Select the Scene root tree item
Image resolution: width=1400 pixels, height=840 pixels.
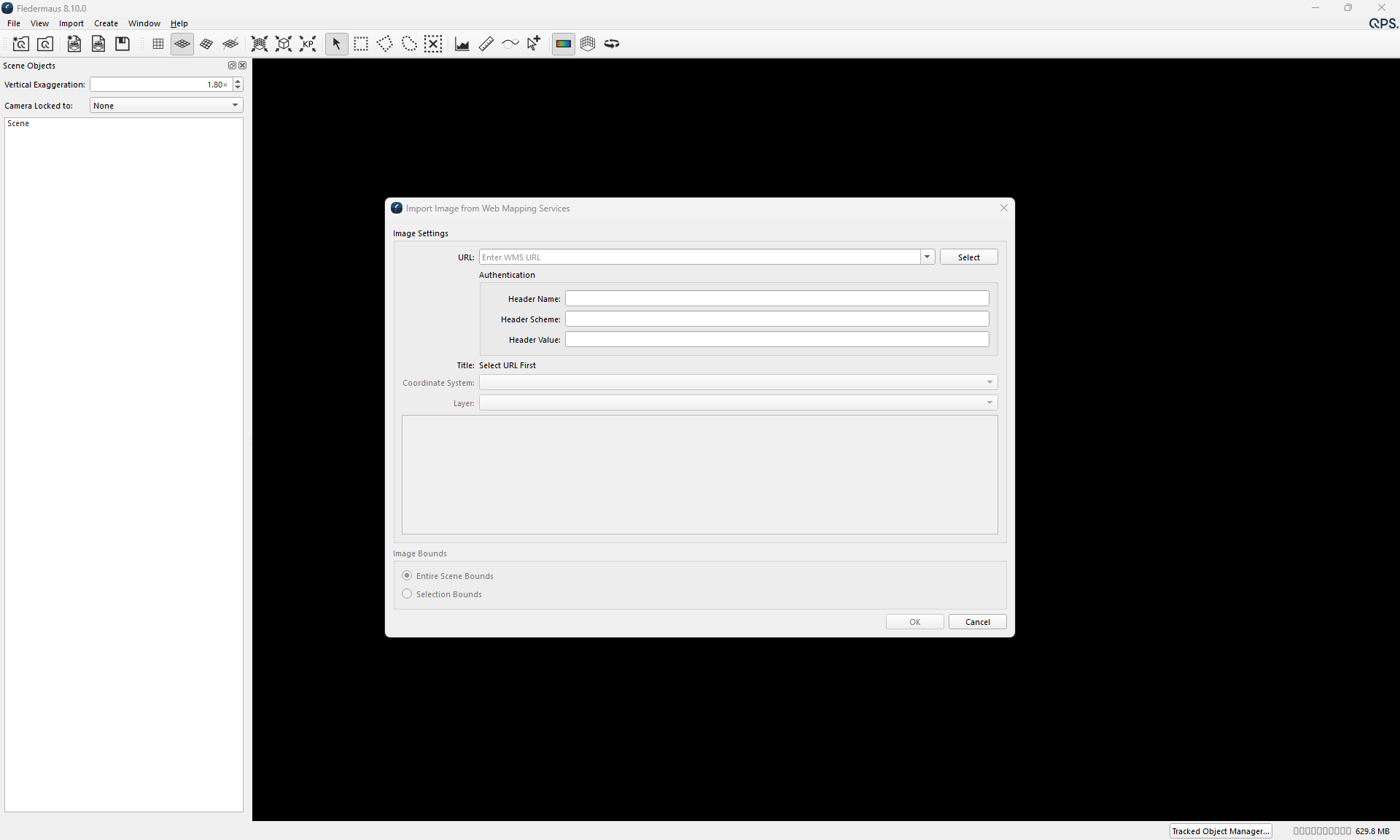click(x=18, y=124)
